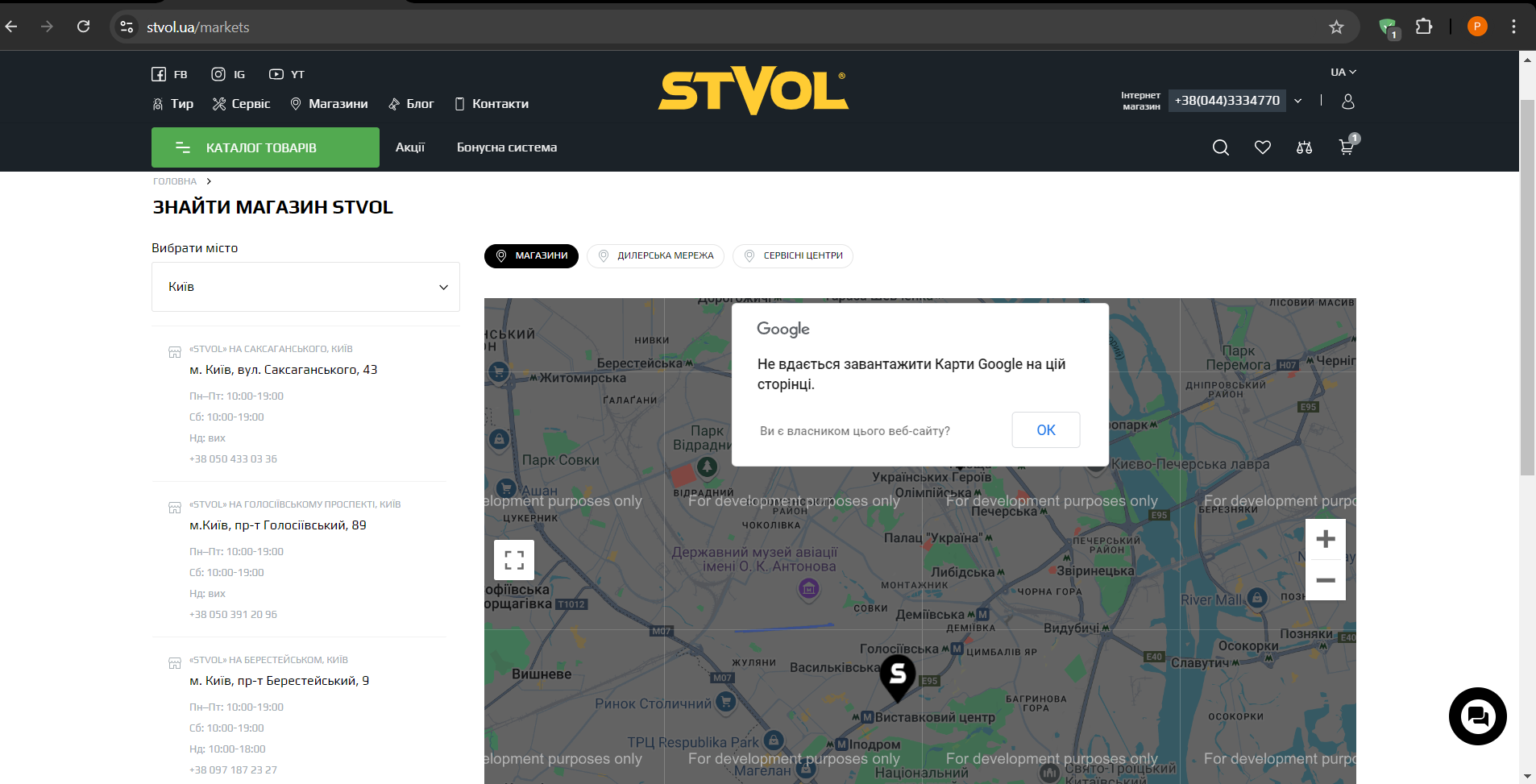Click the page vertical scrollbar thumb
Viewport: 1536px width, 784px height.
[1527, 288]
